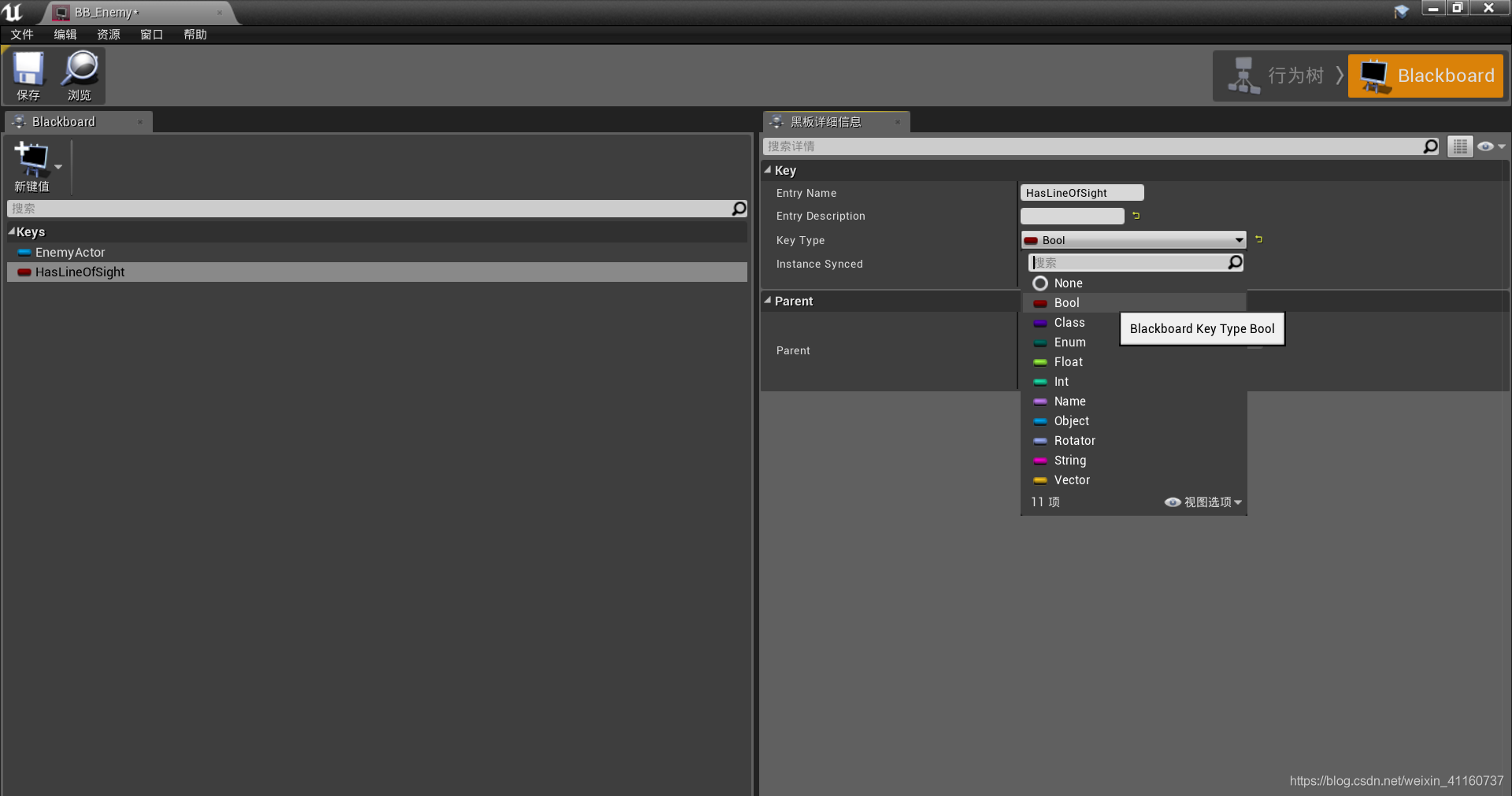Open the 视图选项 view options dropdown
1512x796 pixels.
[x=1203, y=502]
